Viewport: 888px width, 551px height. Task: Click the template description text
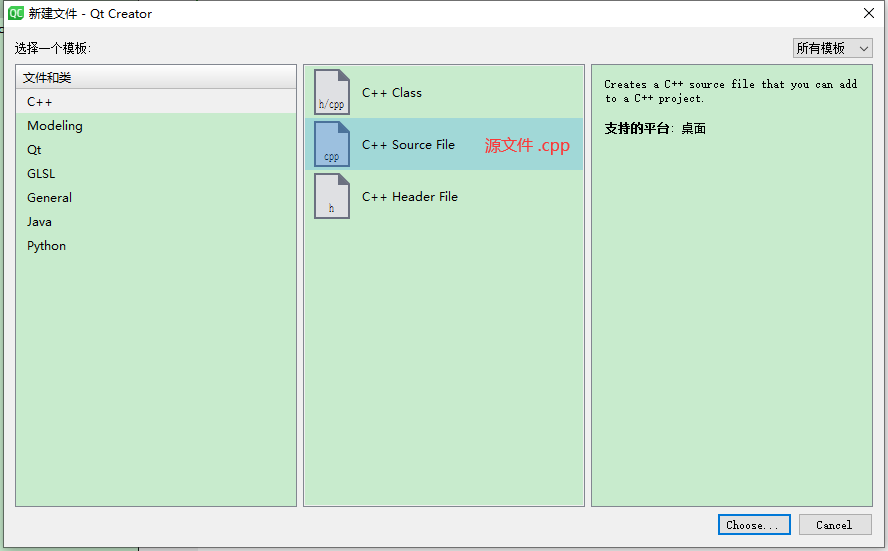point(731,91)
